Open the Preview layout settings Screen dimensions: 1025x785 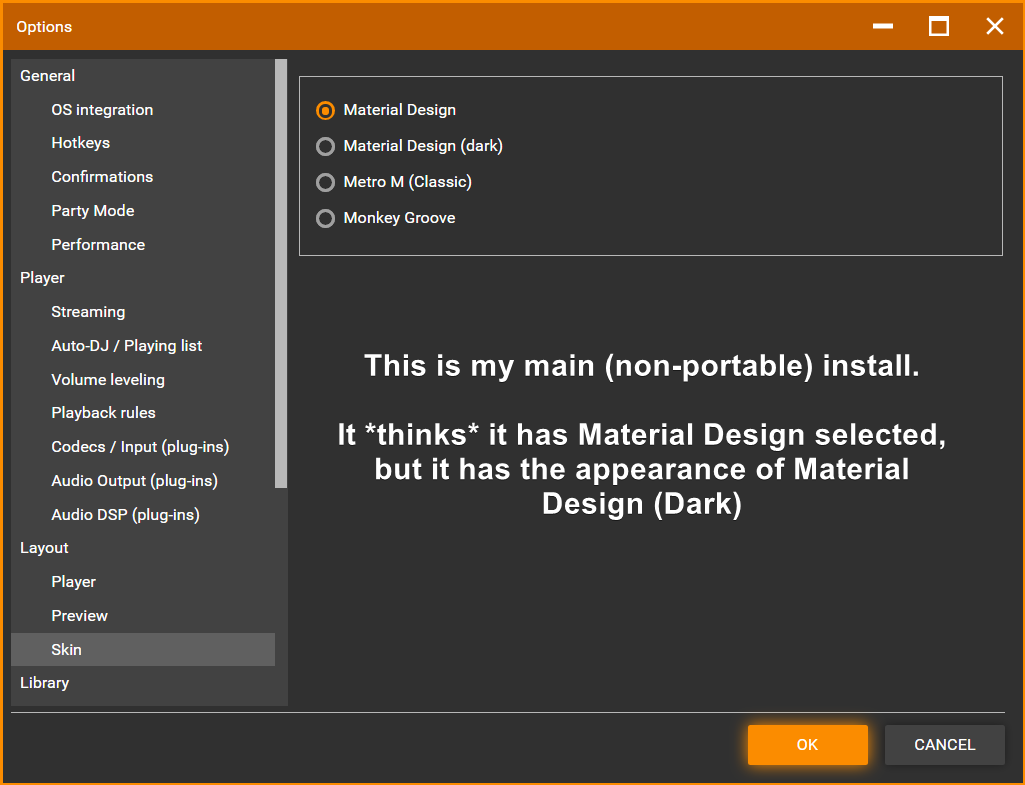click(x=79, y=616)
